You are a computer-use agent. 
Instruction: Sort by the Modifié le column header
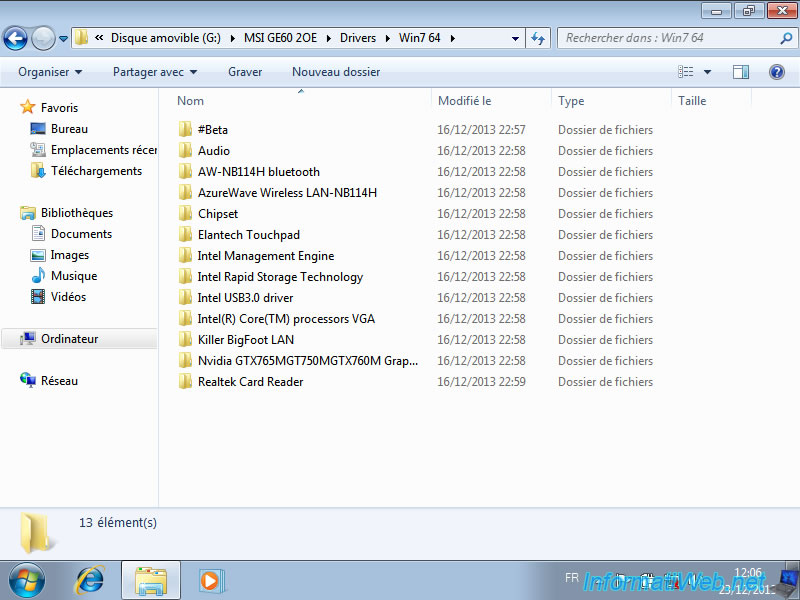pos(465,101)
